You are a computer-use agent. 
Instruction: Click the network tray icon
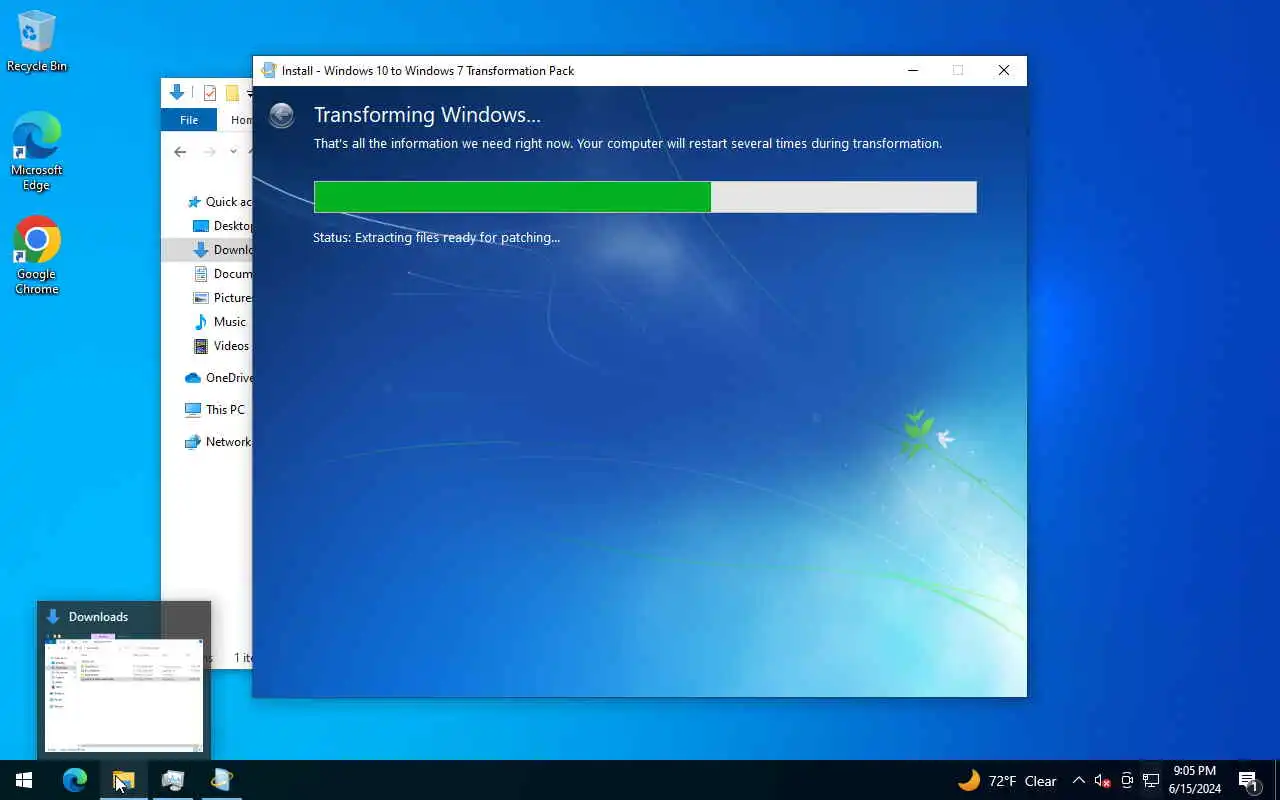(1151, 781)
